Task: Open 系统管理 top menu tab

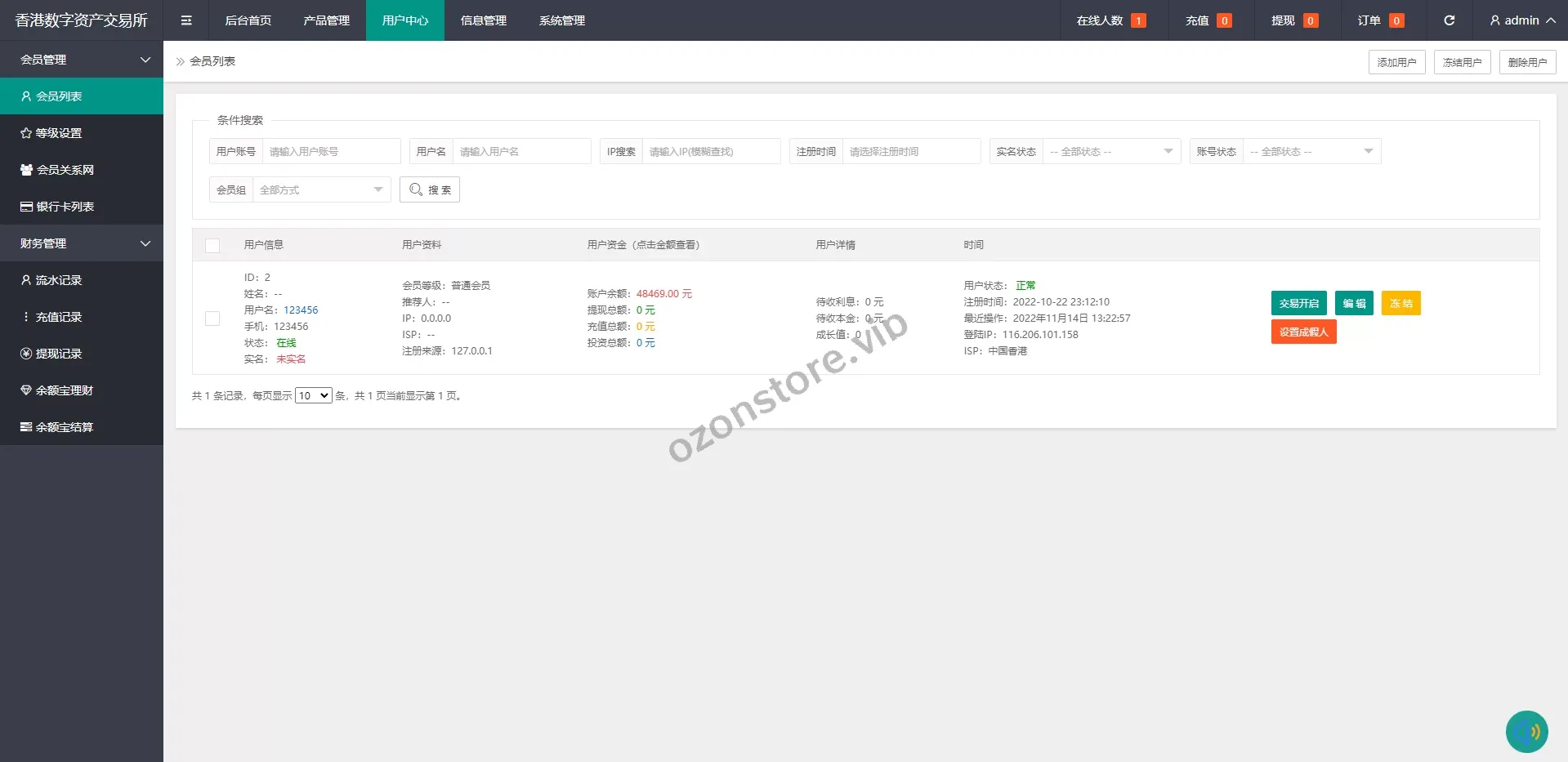Action: tap(561, 20)
